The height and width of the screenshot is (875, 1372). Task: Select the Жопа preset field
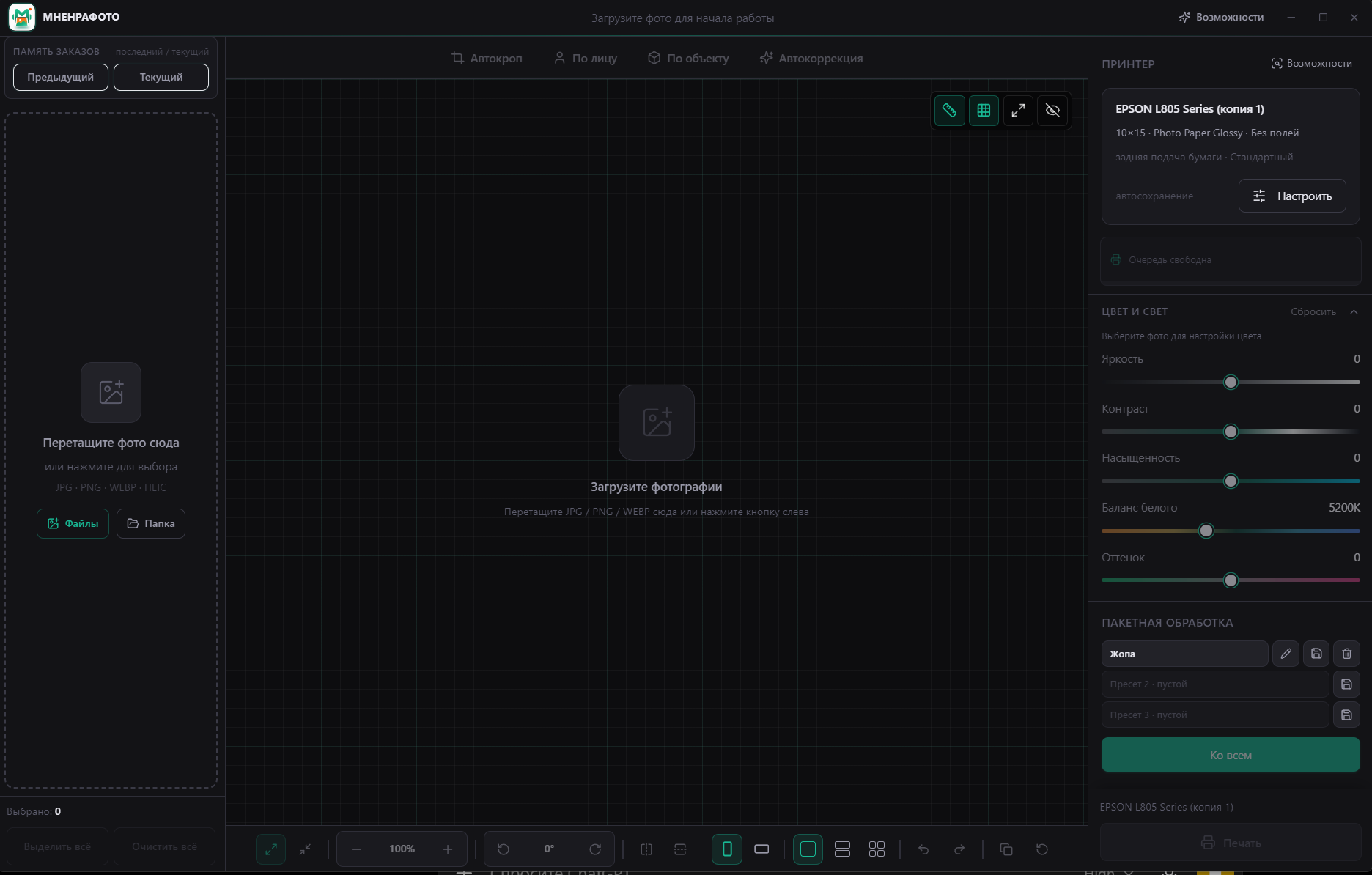[1184, 654]
